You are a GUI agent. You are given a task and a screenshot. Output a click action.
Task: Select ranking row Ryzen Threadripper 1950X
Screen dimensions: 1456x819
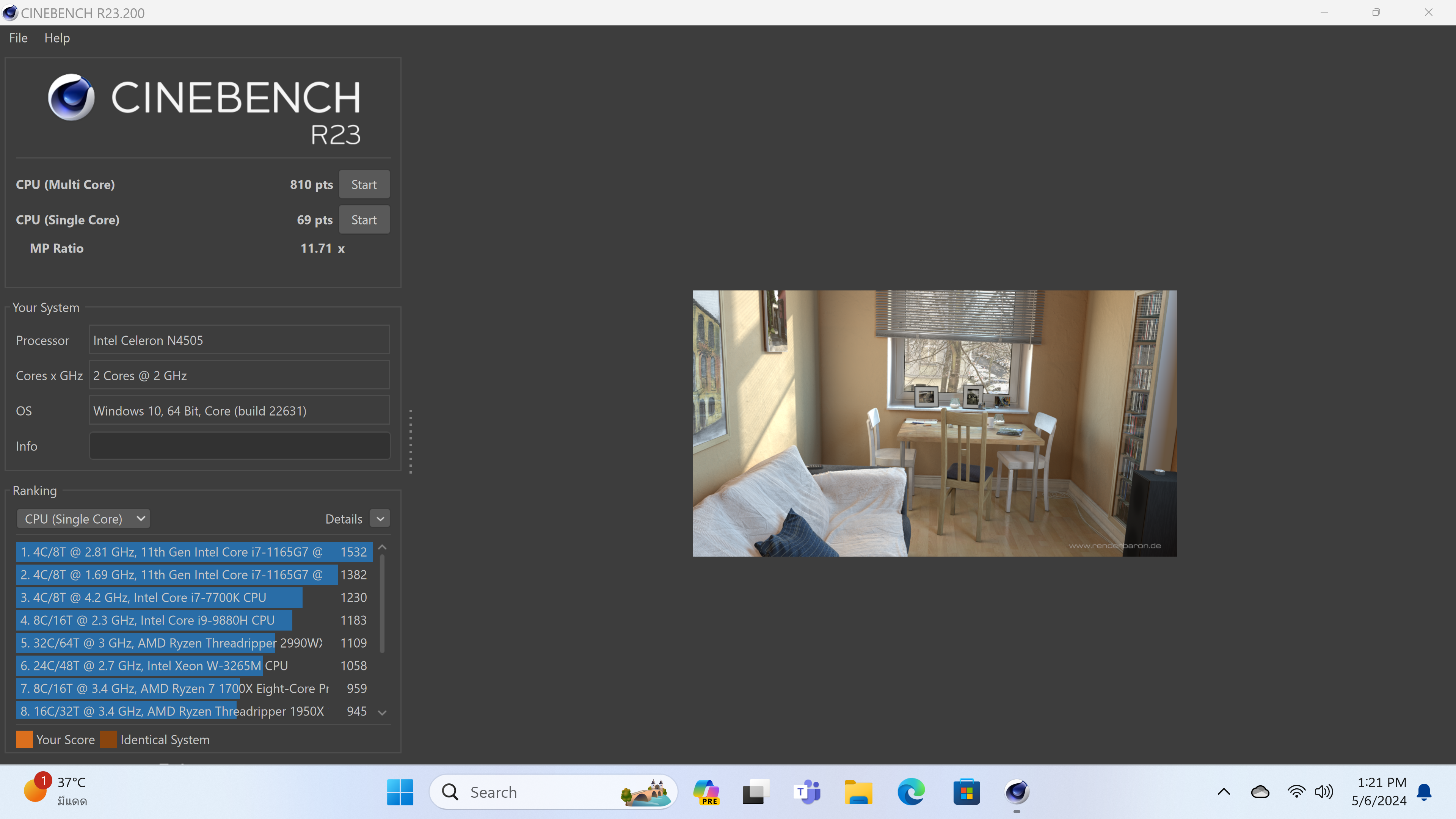pyautogui.click(x=194, y=711)
